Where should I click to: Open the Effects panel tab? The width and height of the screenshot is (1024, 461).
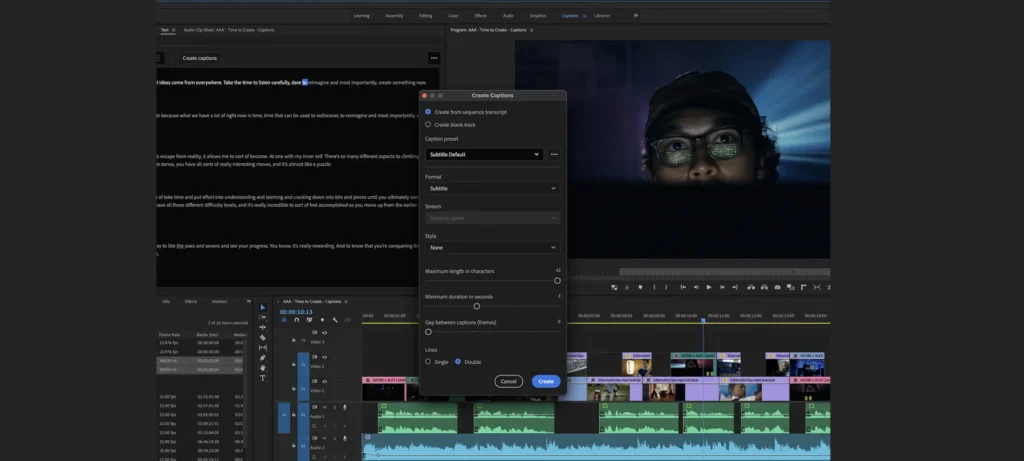point(190,301)
